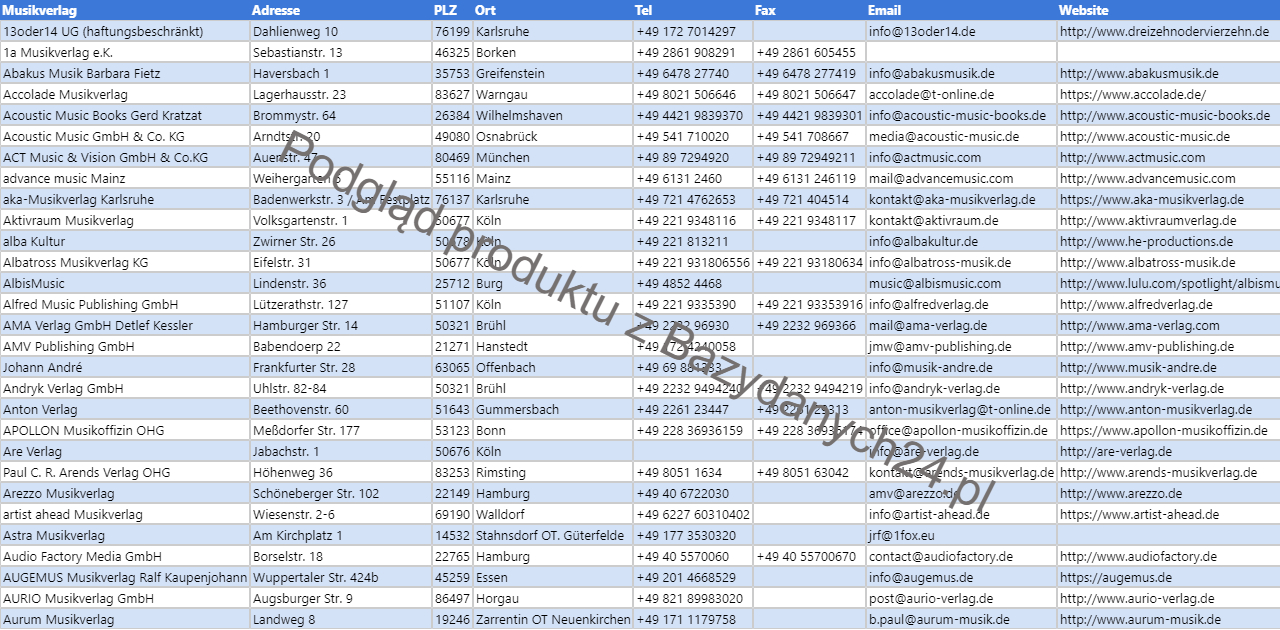The height and width of the screenshot is (630, 1280).
Task: Select Aurum Musikverlag name cell
Action: (x=125, y=619)
